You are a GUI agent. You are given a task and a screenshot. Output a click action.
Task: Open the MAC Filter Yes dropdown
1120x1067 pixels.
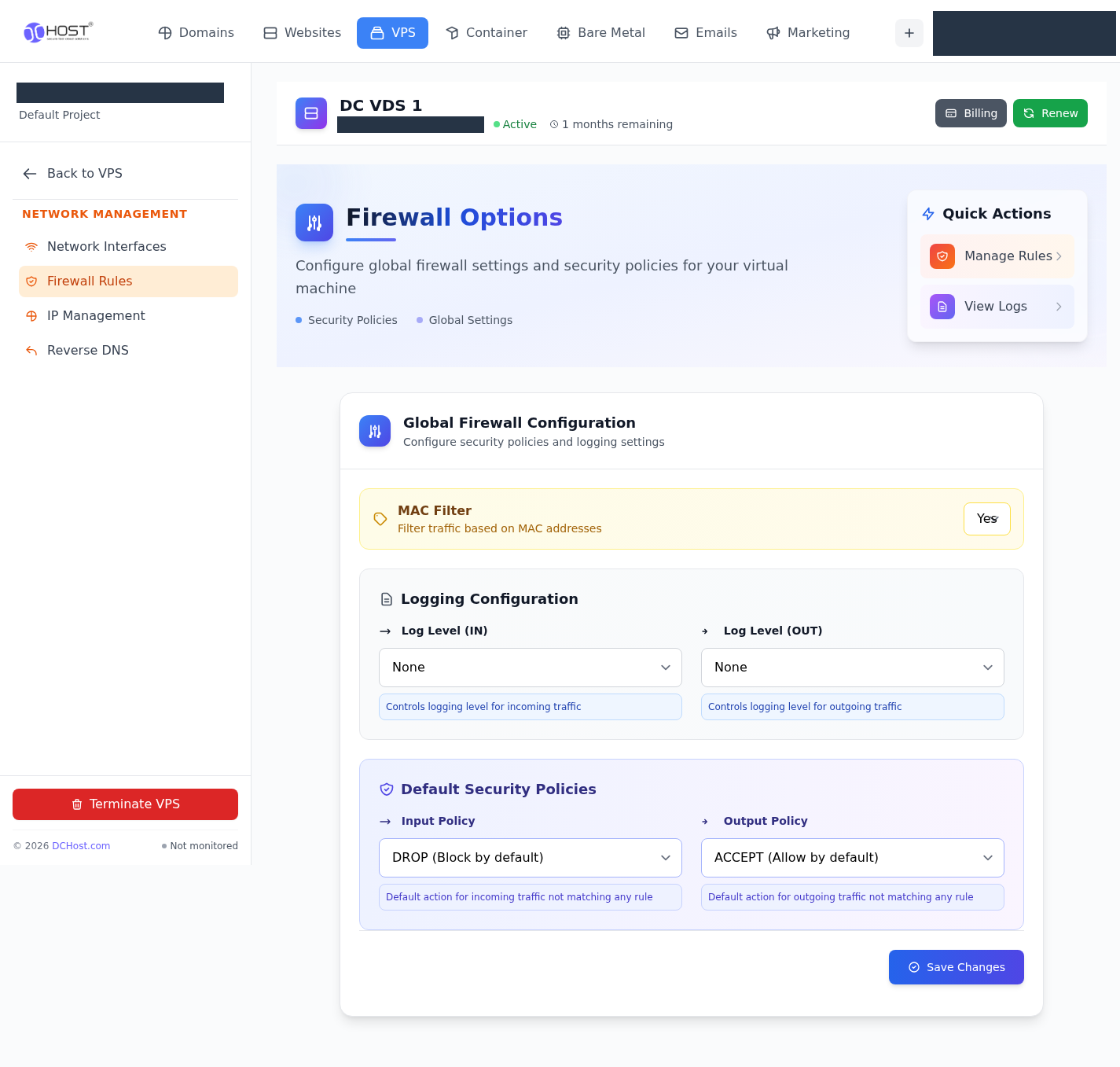point(987,519)
